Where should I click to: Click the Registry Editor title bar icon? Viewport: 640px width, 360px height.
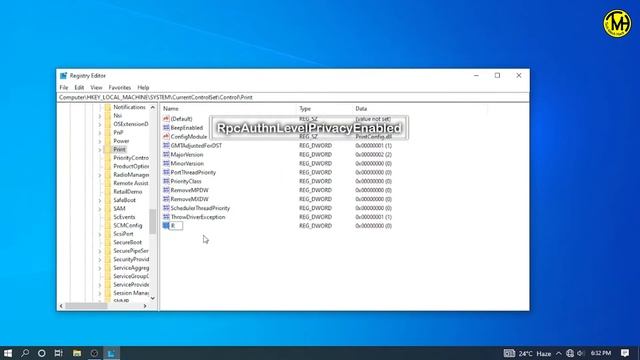pyautogui.click(x=63, y=76)
